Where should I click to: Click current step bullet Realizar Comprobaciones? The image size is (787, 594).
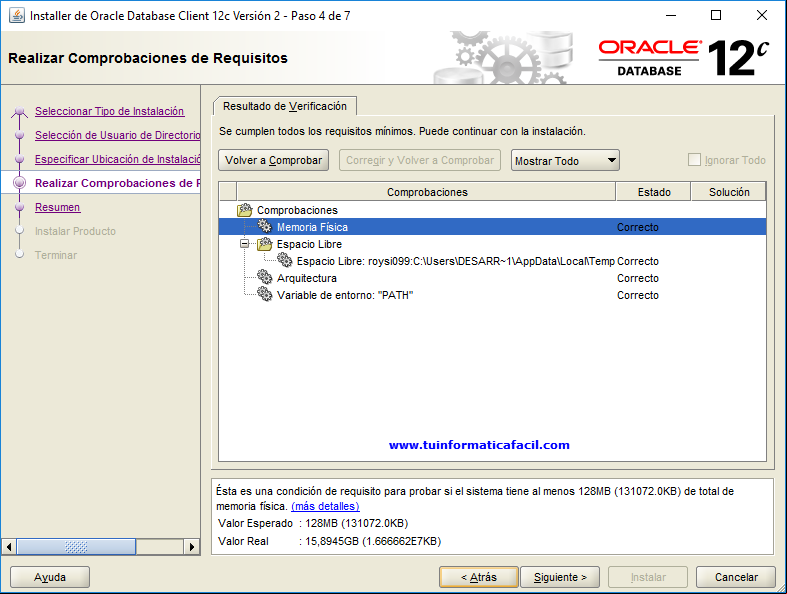[x=20, y=183]
